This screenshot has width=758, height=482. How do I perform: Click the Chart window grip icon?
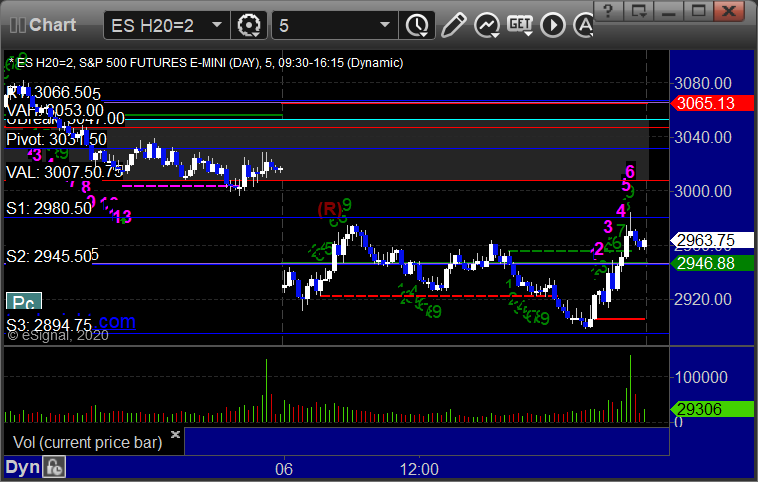coord(18,25)
